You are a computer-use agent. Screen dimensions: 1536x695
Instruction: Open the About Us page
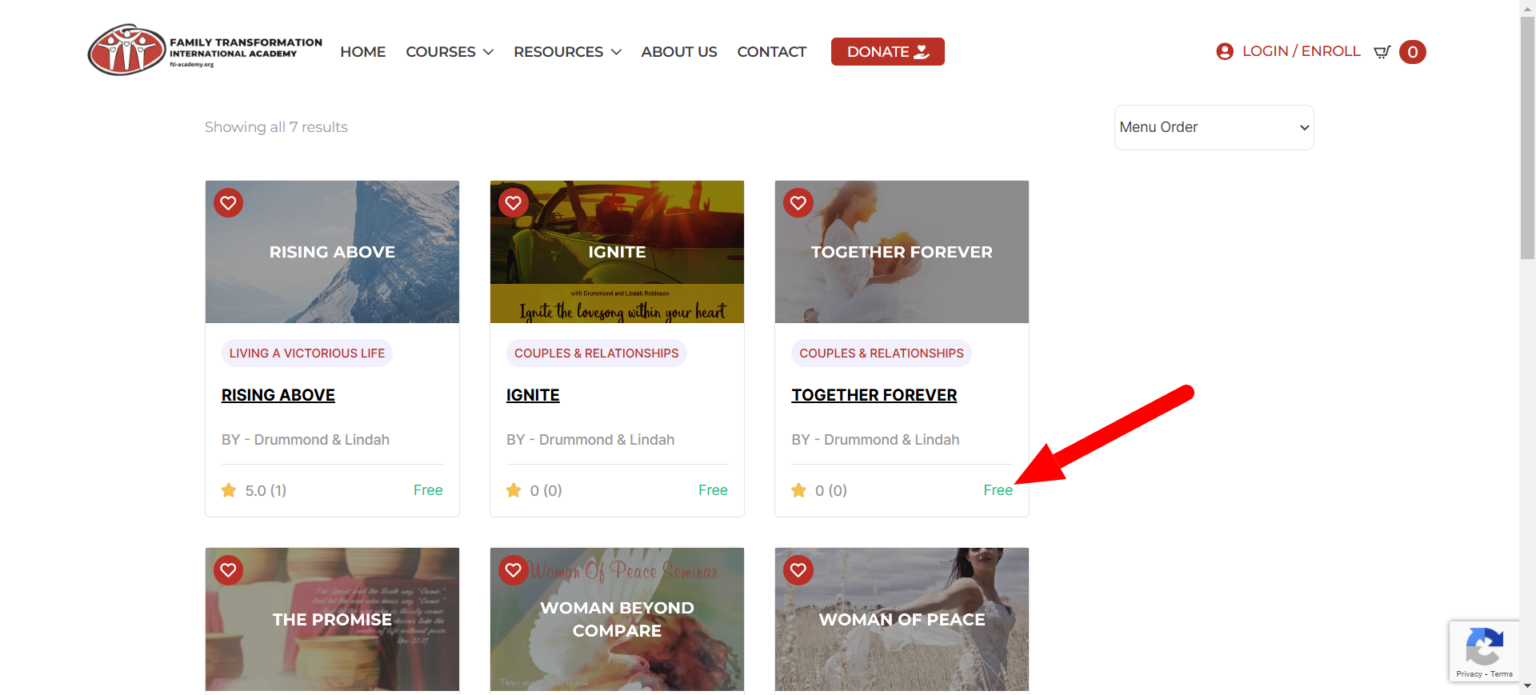point(679,52)
